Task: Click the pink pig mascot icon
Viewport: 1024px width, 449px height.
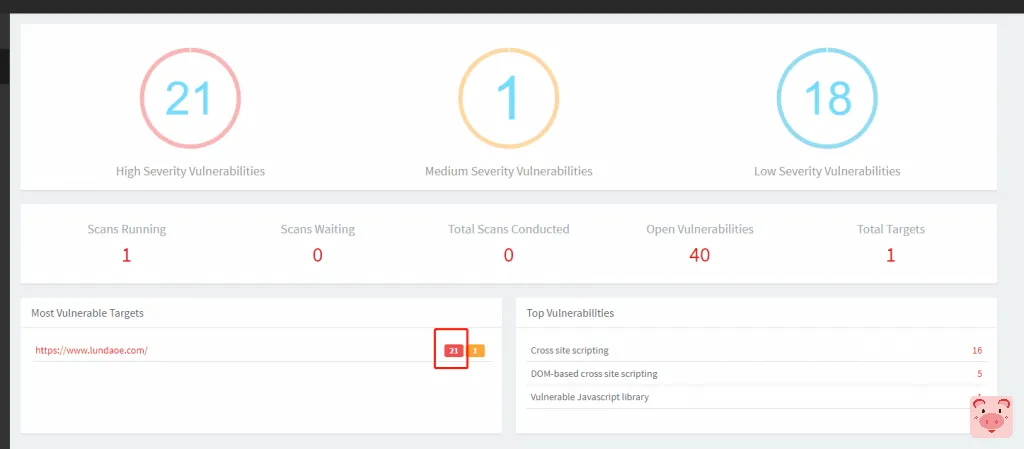Action: click(x=991, y=417)
